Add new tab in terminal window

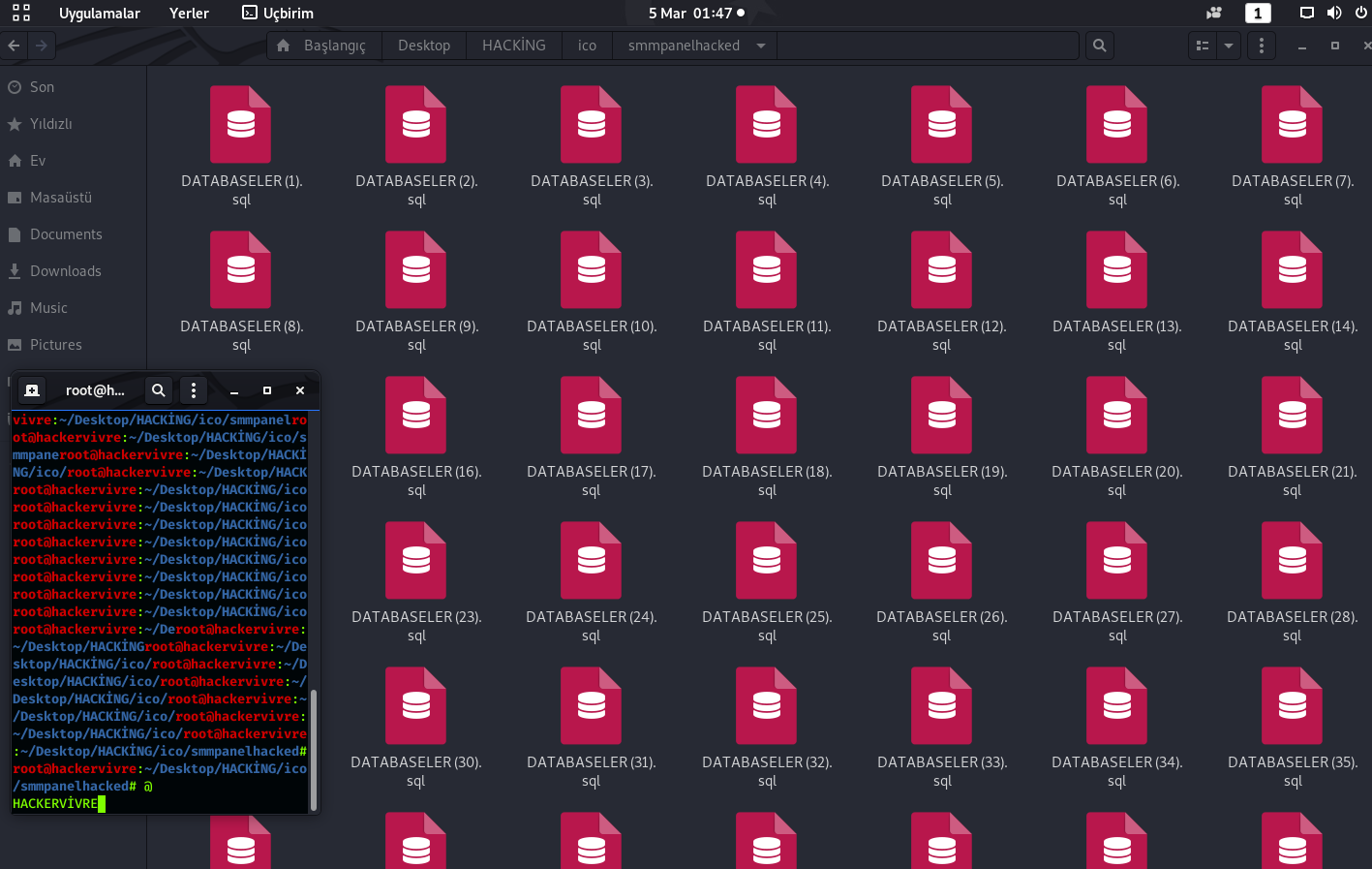pyautogui.click(x=32, y=390)
